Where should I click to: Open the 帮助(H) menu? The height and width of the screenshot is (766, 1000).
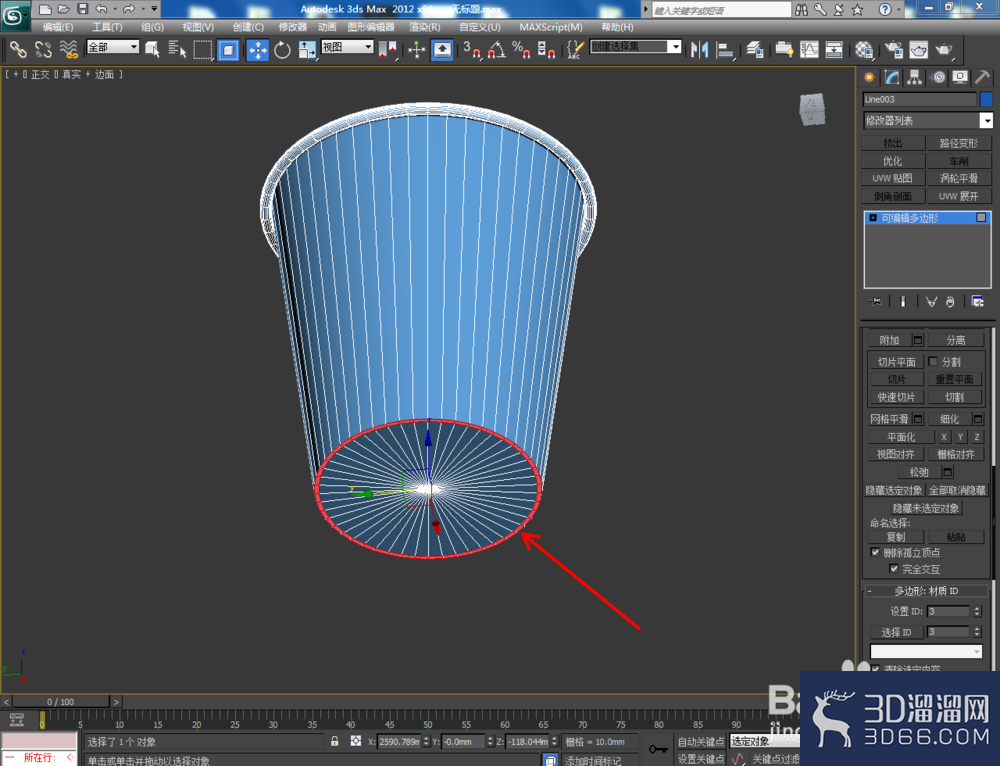617,27
